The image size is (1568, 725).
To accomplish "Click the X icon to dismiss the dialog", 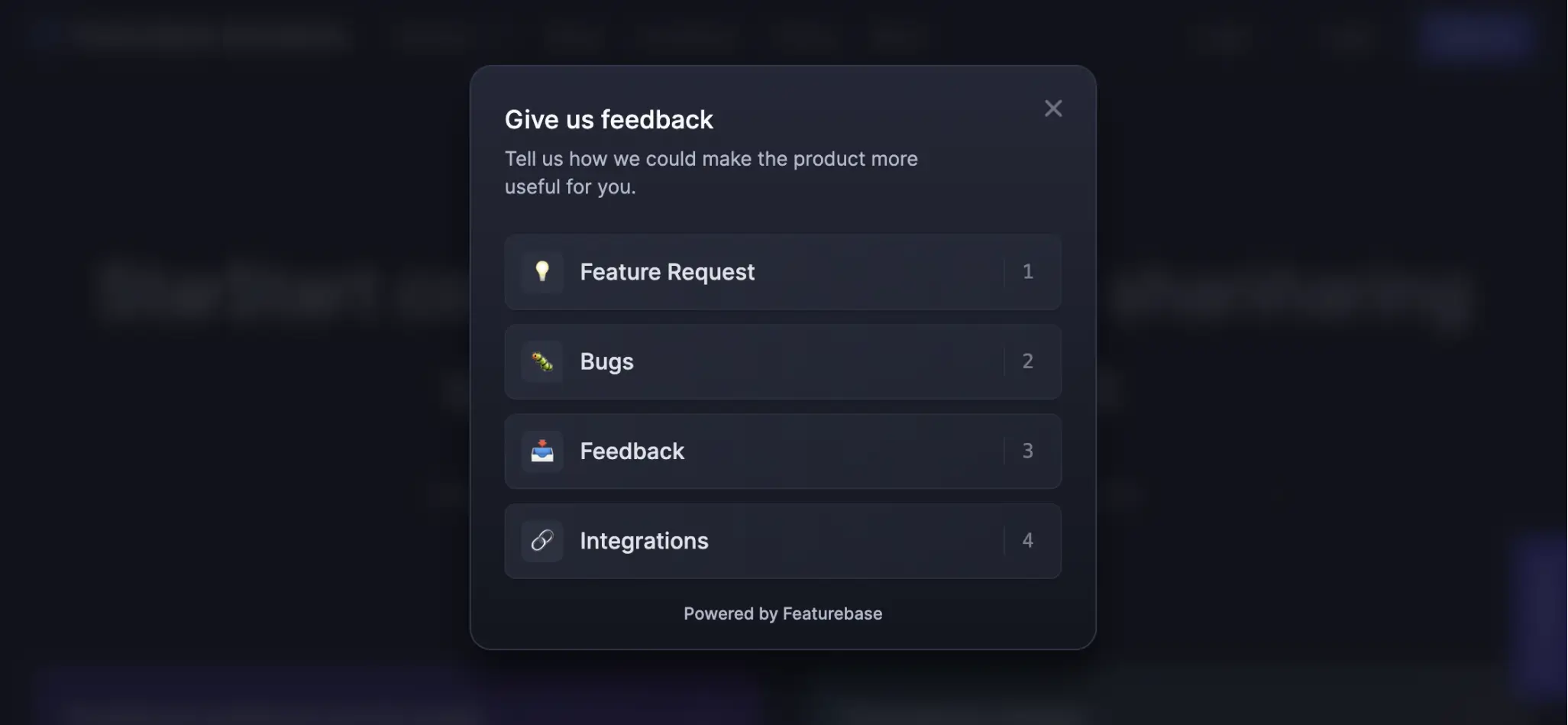I will tap(1053, 108).
